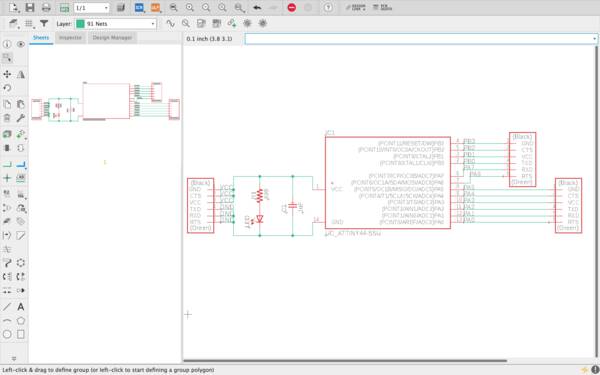Select the Text tool (letter A)
600x375 pixels.
coord(21,307)
